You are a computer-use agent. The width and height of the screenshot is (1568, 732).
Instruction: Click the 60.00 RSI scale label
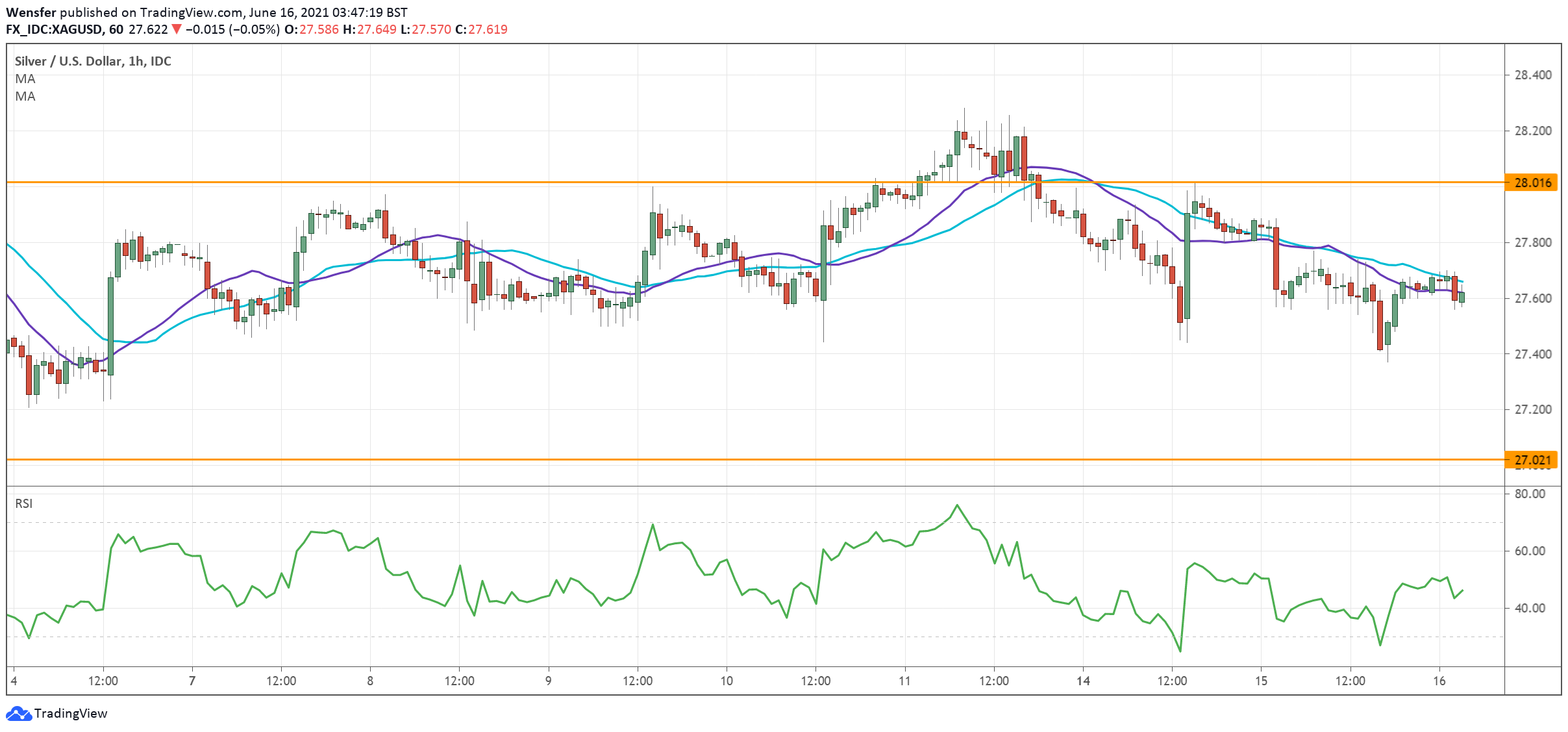[1530, 551]
